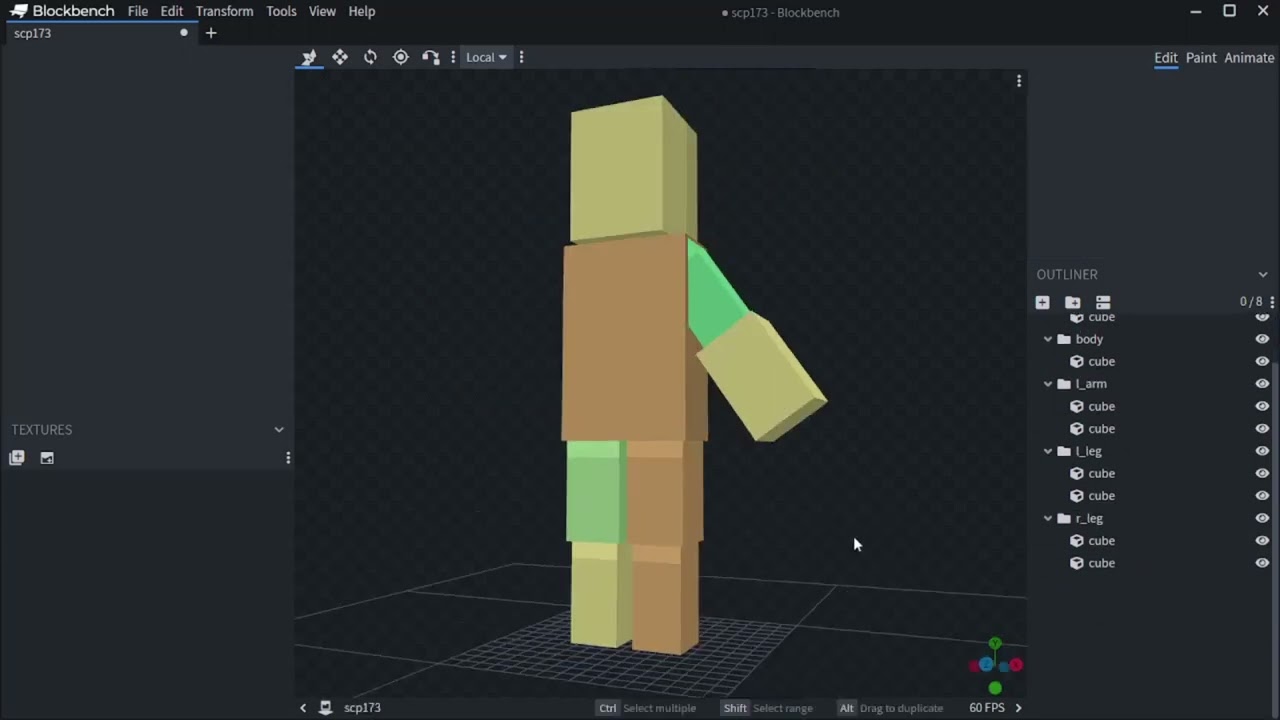Open the Local transform space dropdown
This screenshot has height=720, width=1280.
tap(486, 57)
